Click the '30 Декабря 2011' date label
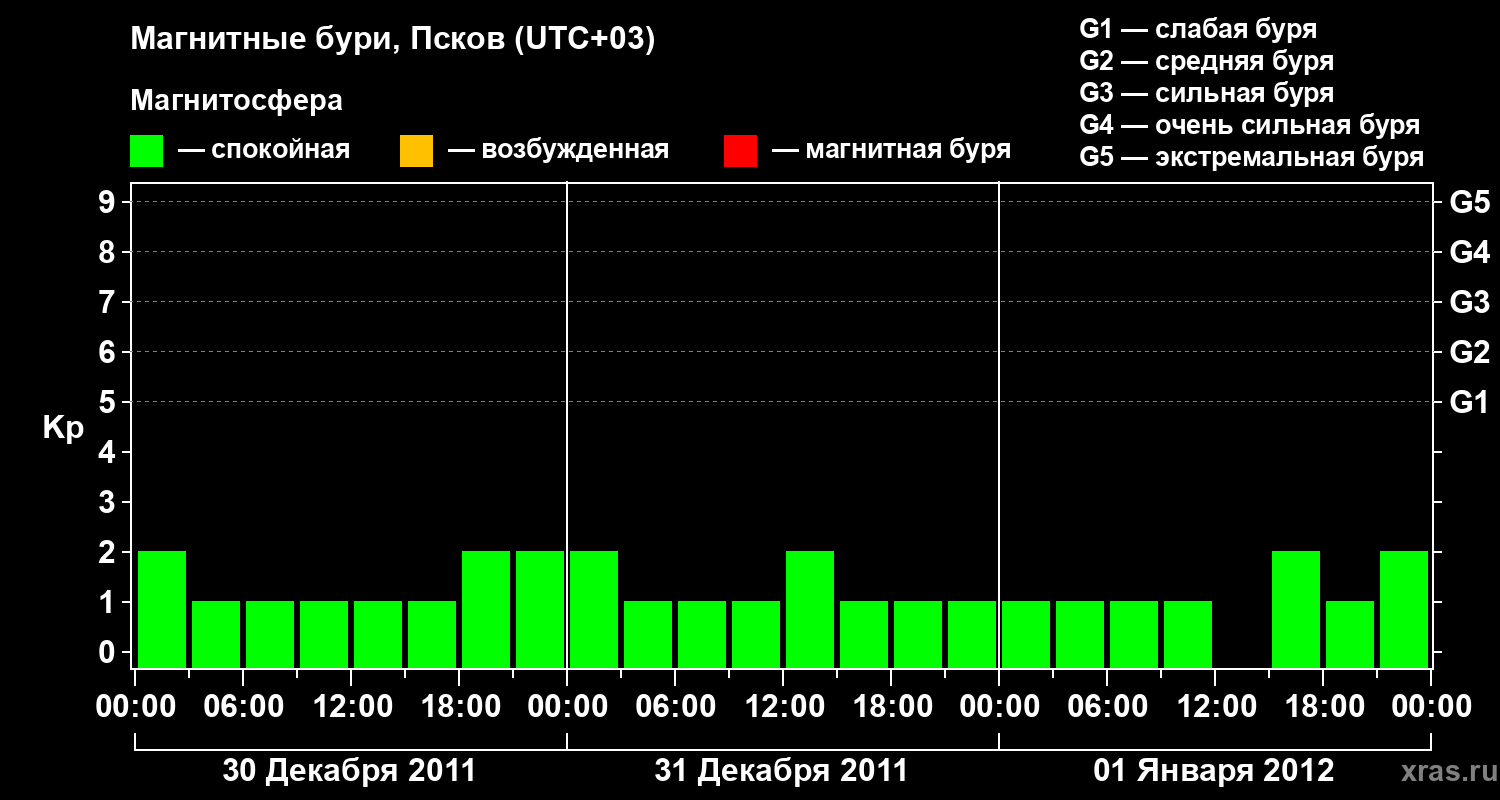This screenshot has width=1500, height=800. (349, 771)
